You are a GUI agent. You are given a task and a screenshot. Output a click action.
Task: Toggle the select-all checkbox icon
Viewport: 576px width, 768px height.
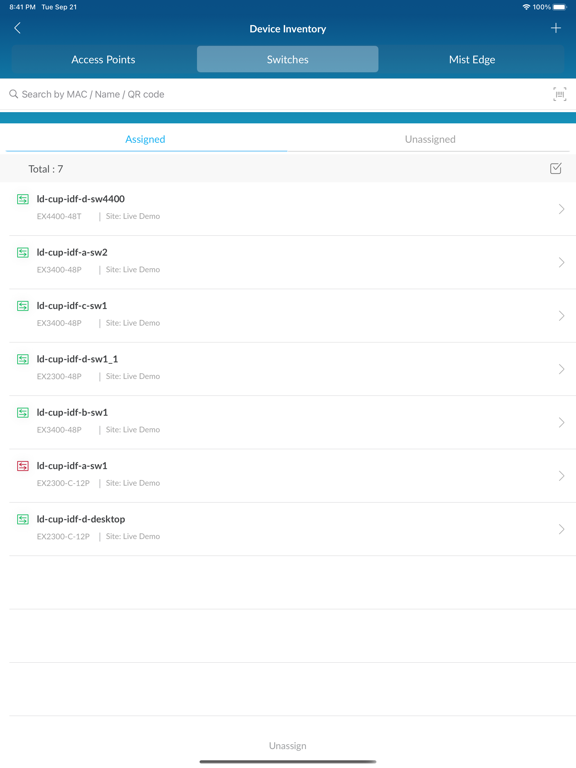(555, 168)
